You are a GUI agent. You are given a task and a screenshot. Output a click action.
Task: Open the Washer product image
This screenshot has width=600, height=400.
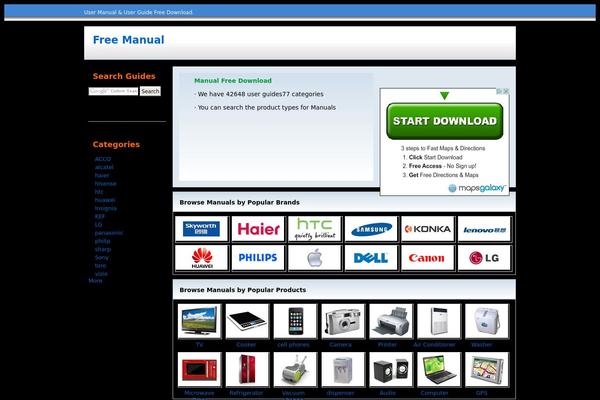(x=487, y=321)
